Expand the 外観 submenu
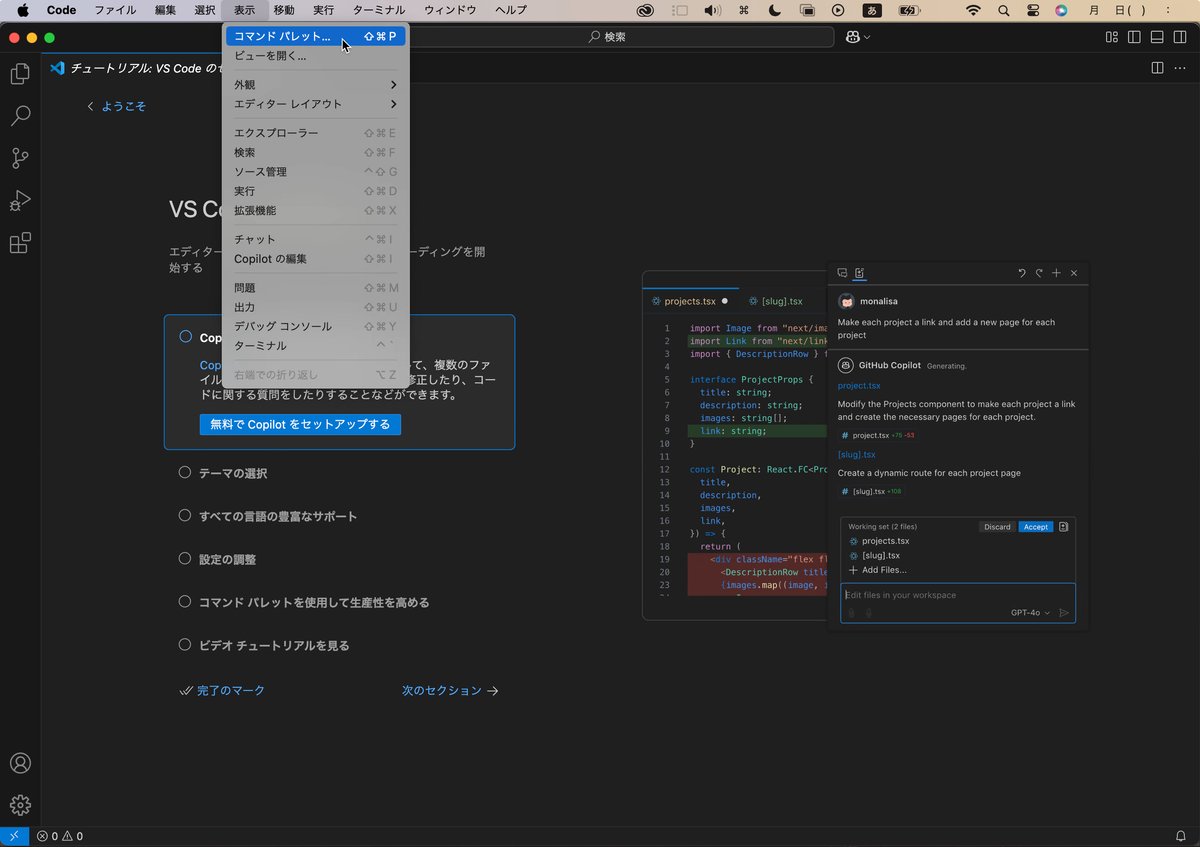 300,84
